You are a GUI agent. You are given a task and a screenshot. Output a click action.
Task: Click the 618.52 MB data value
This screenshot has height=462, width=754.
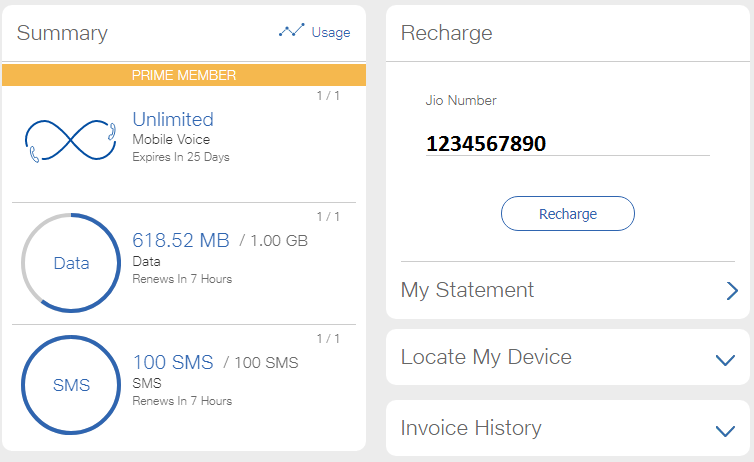pos(181,240)
